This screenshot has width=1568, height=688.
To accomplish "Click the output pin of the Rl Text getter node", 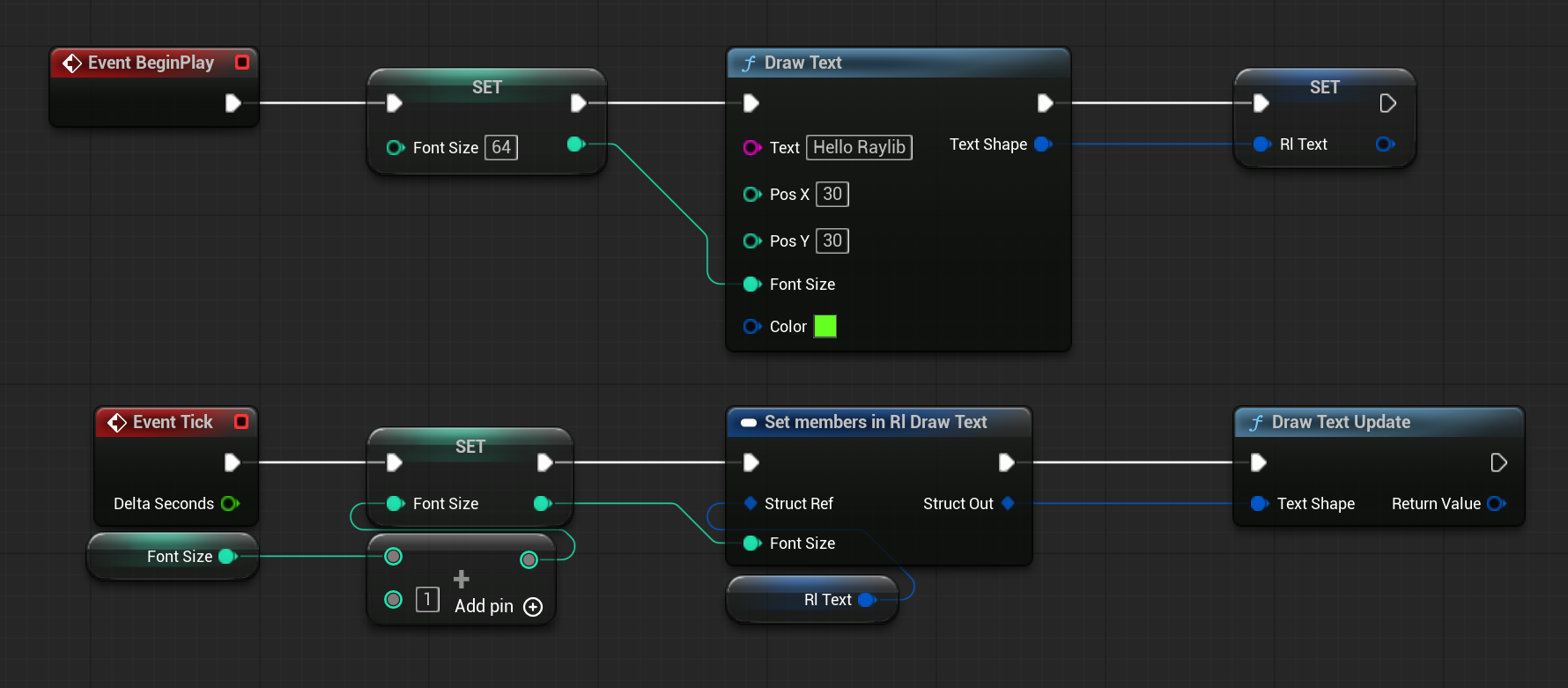I will pos(867,600).
